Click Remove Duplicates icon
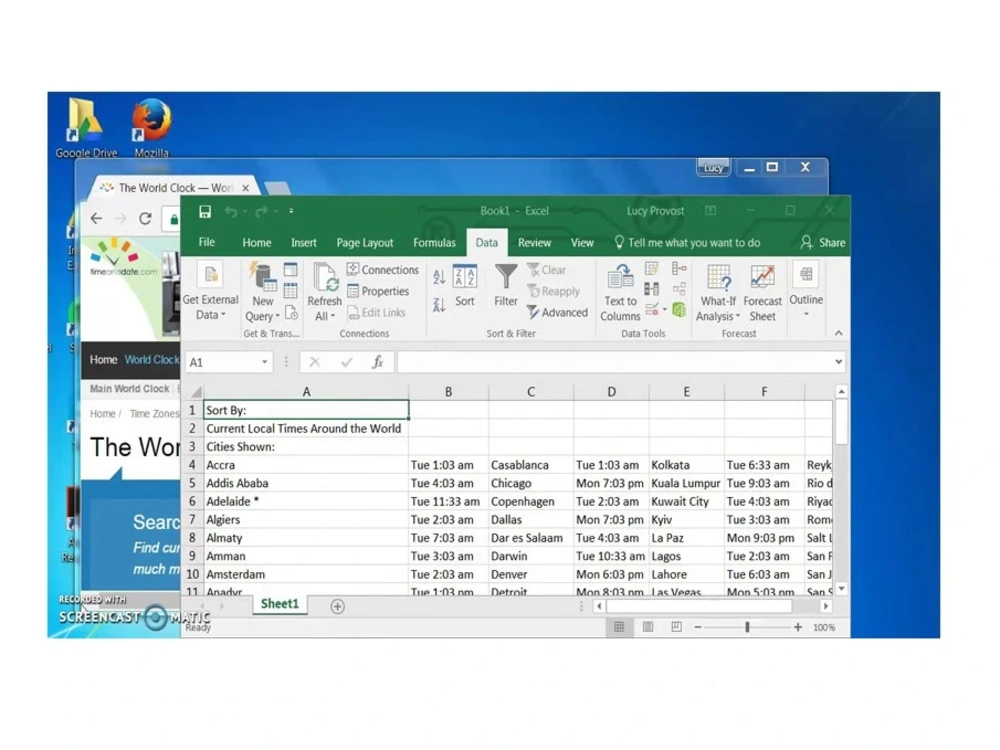The image size is (1000, 750). click(651, 289)
